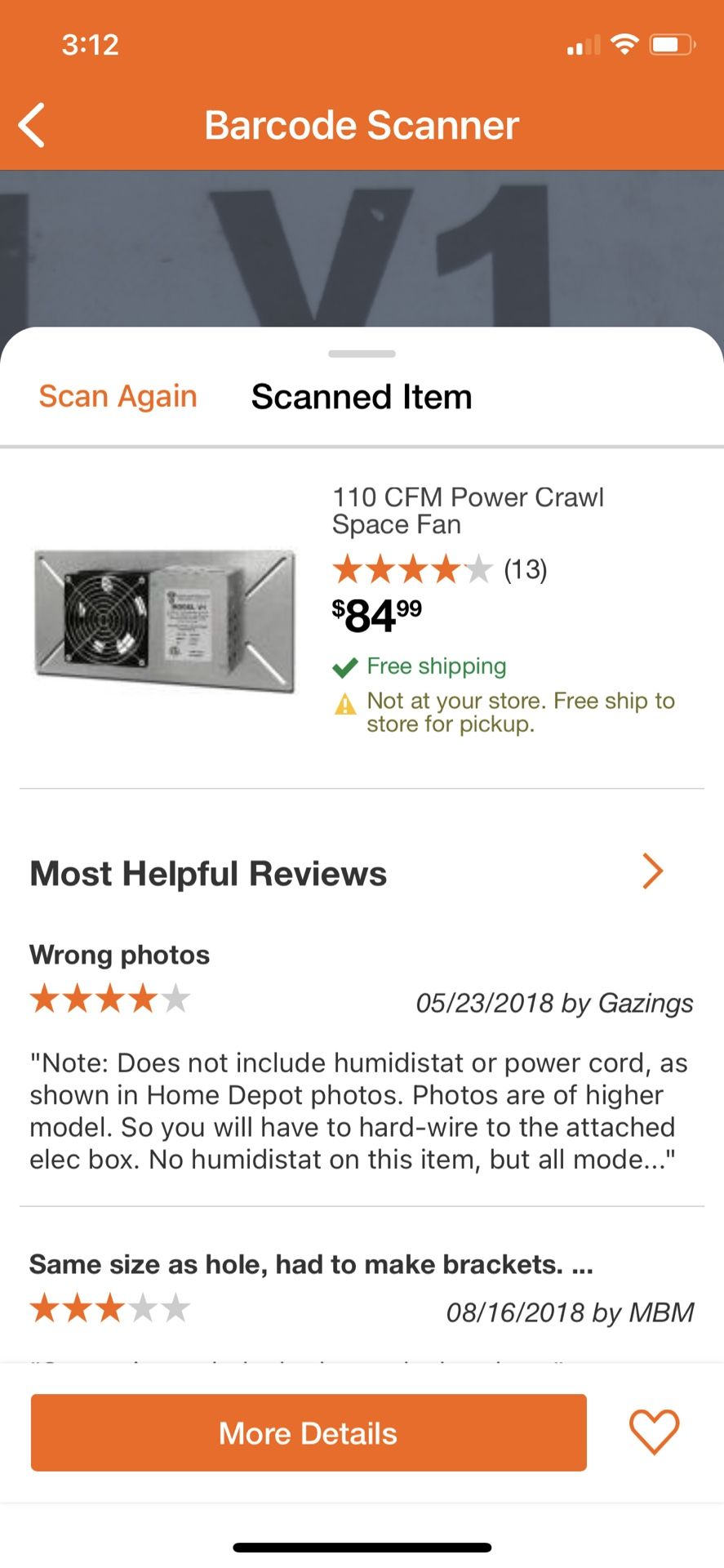Open the 110 CFM Power Crawl Space Fan title
The width and height of the screenshot is (724, 1568).
click(468, 510)
